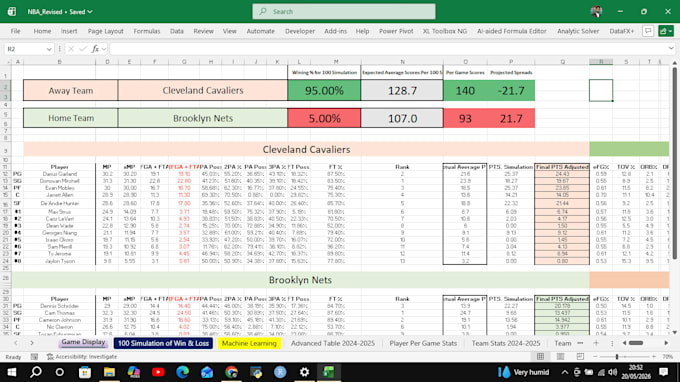This screenshot has width=680, height=382.
Task: Open the Comments pane icon
Action: pyautogui.click(x=648, y=31)
